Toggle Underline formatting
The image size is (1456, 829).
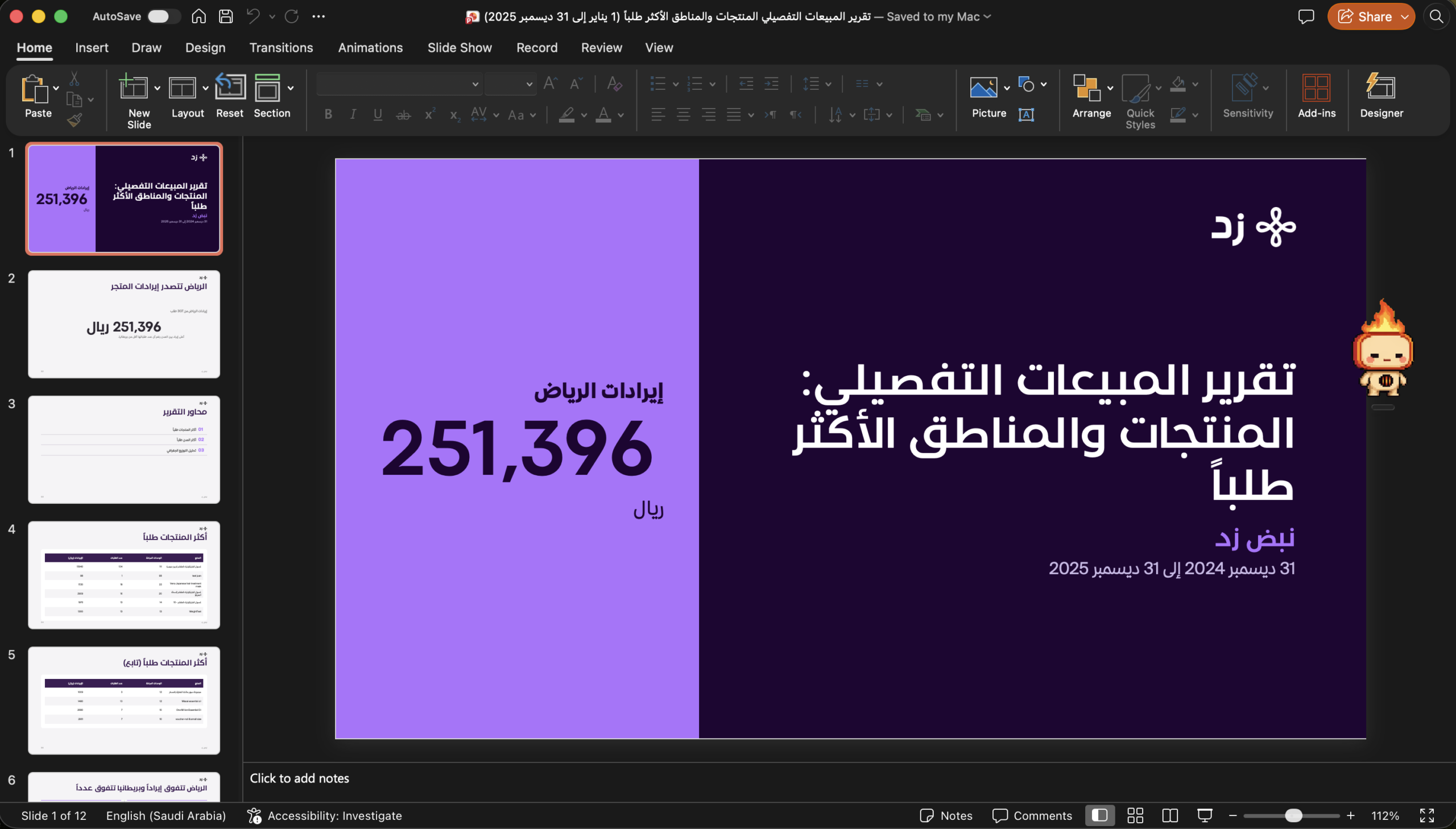point(378,114)
